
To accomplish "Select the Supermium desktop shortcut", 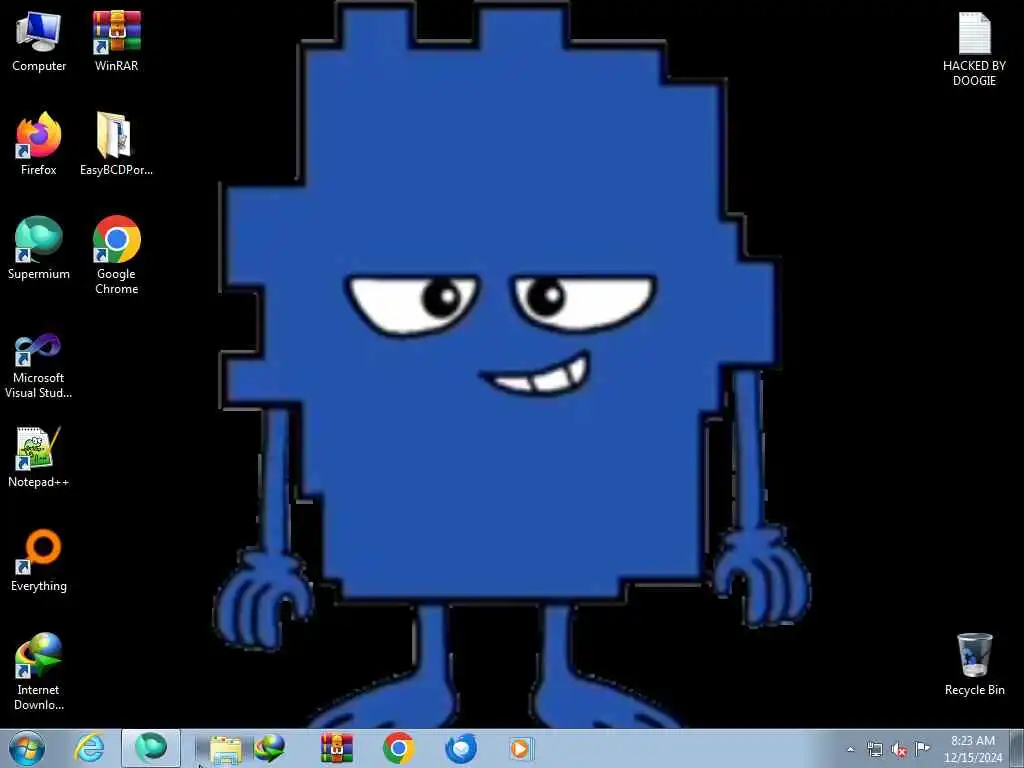I will coord(39,249).
